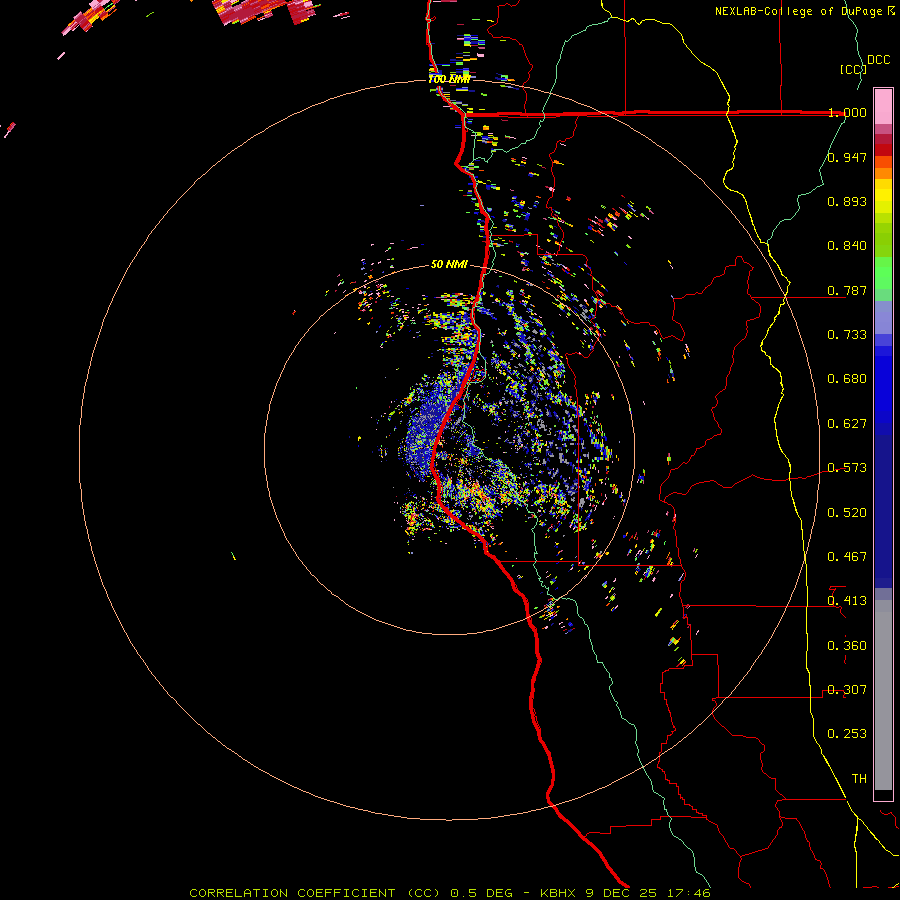Select the 0.467 scale value
The image size is (900, 900).
click(847, 557)
